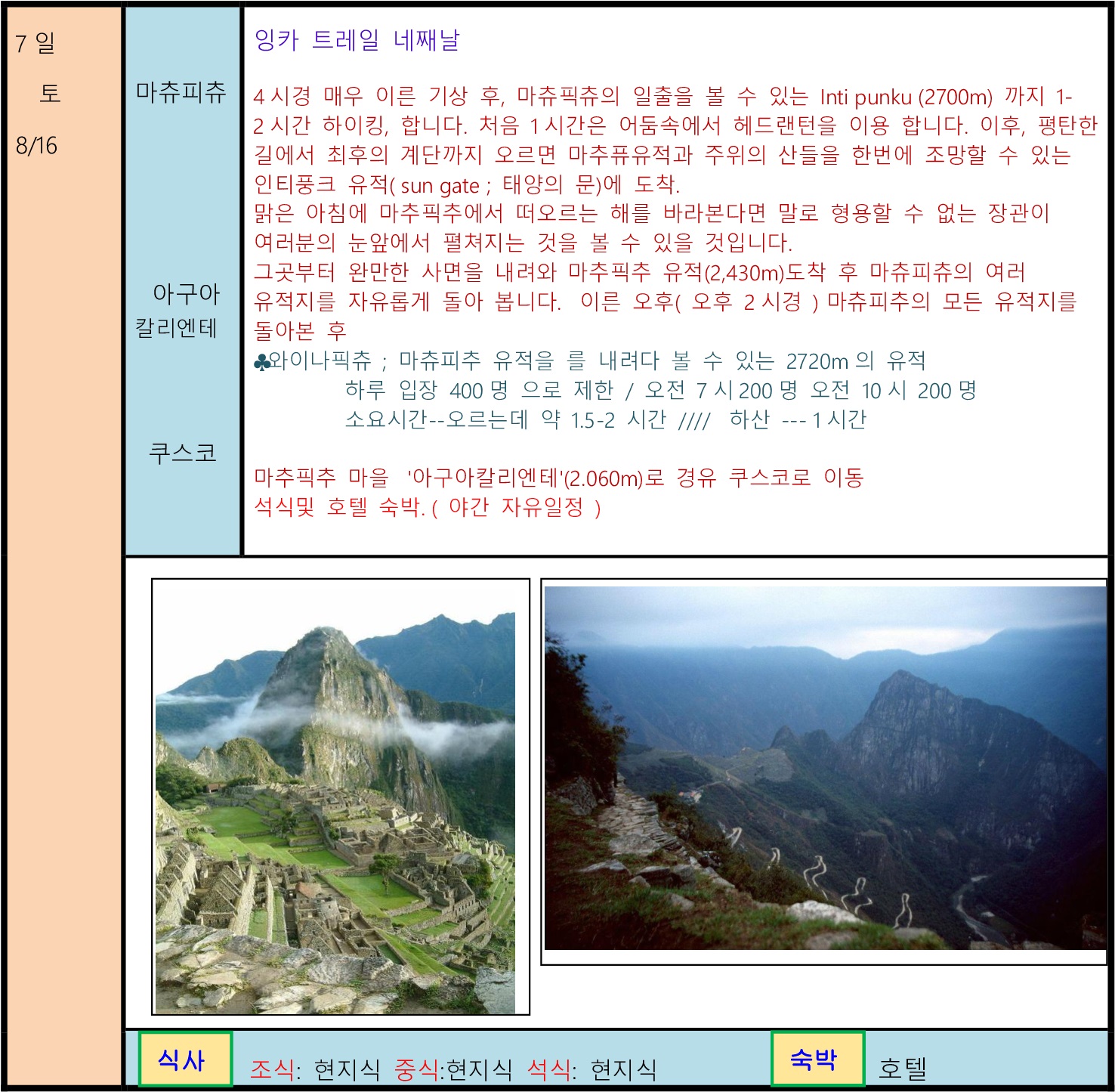Click the line starting '4 시경 매우 이른 기상'
This screenshot has width=1115, height=1092.
click(663, 96)
